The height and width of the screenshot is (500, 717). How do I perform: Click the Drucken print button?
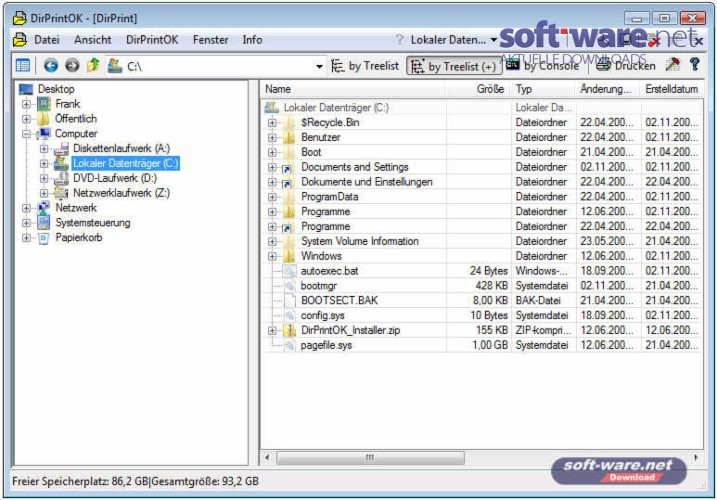[x=626, y=66]
